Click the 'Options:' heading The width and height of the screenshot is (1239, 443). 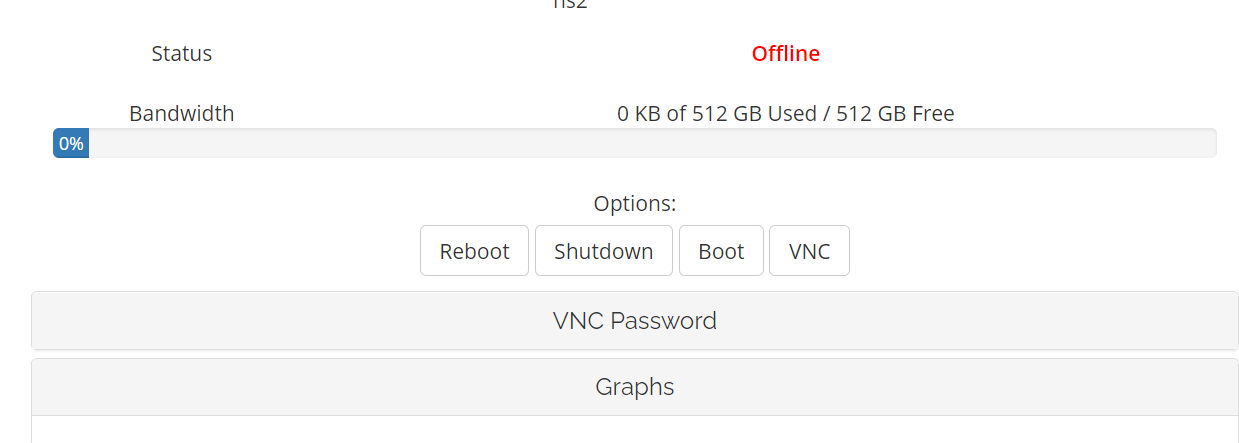click(x=634, y=204)
